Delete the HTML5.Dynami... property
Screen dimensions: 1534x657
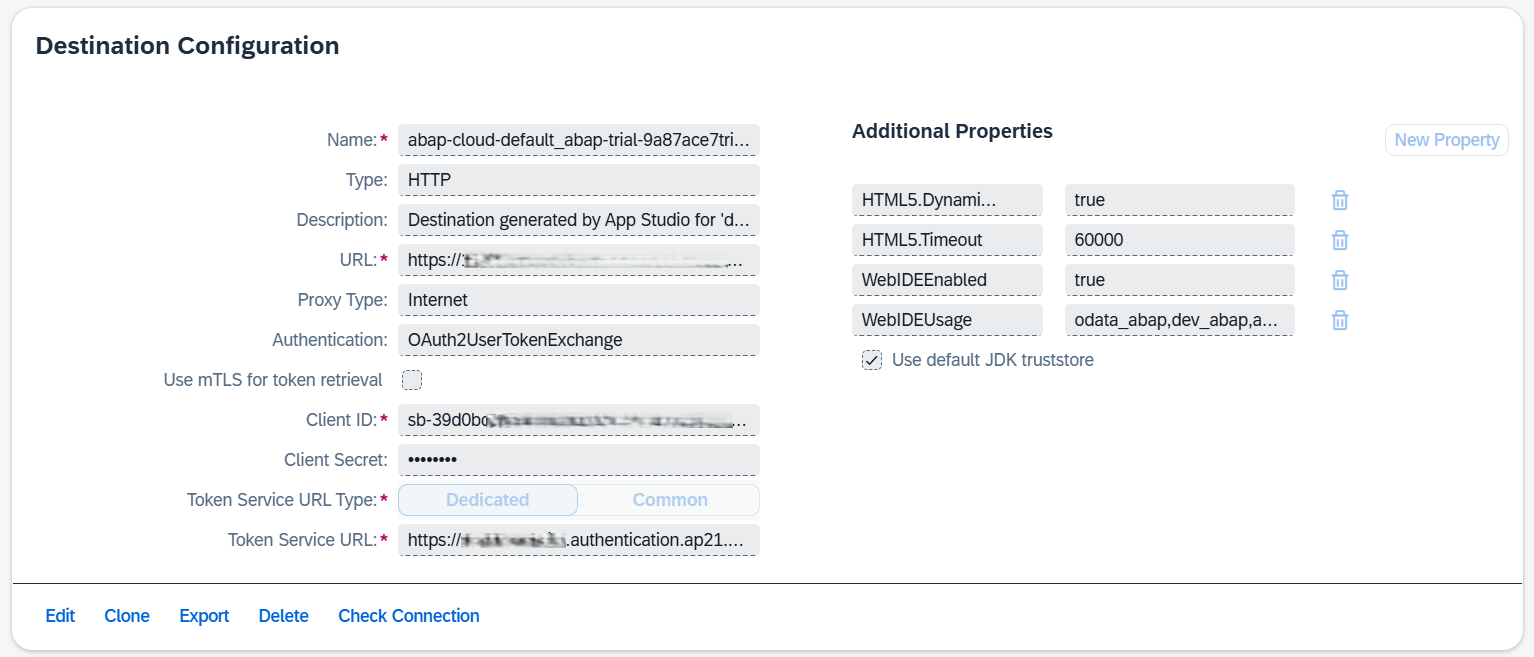[1339, 200]
